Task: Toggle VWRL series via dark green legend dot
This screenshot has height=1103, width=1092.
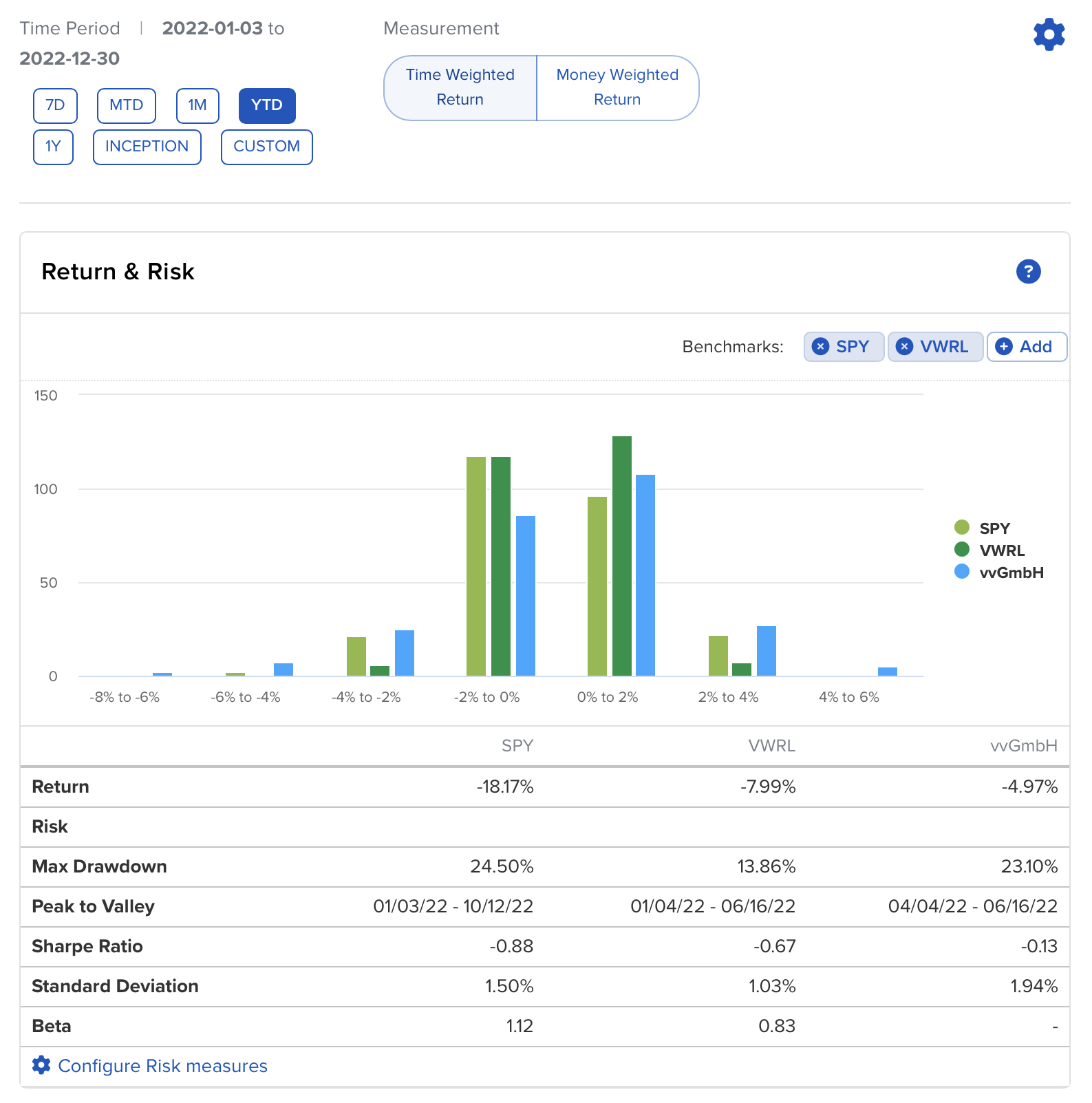Action: [x=962, y=550]
